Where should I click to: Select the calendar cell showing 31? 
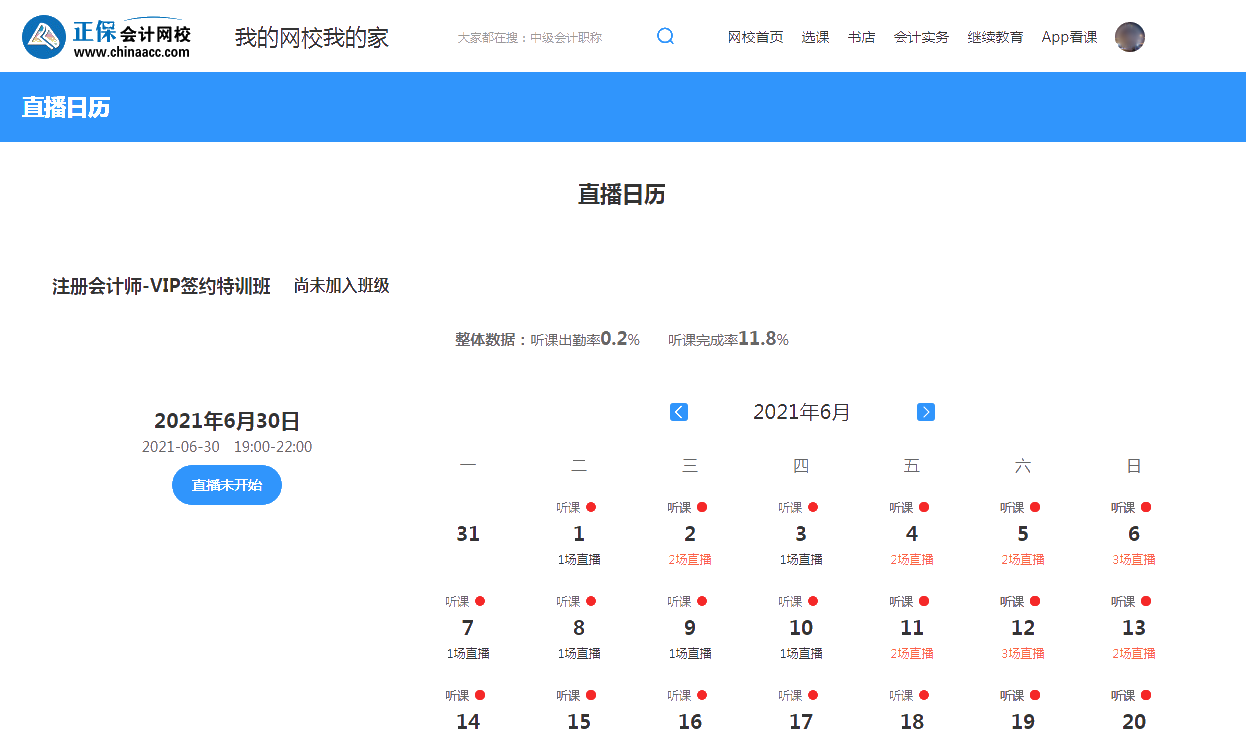coord(467,533)
